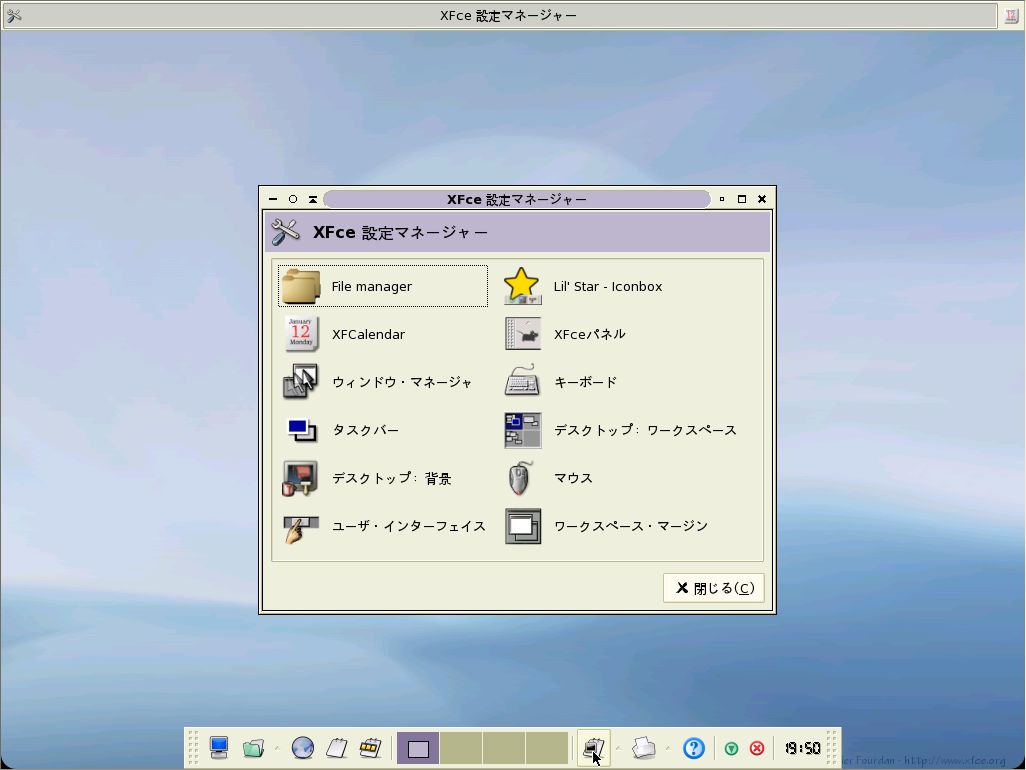Open デスクトップ: ワークスペース settings
Screen dimensions: 1026x770
pos(621,430)
